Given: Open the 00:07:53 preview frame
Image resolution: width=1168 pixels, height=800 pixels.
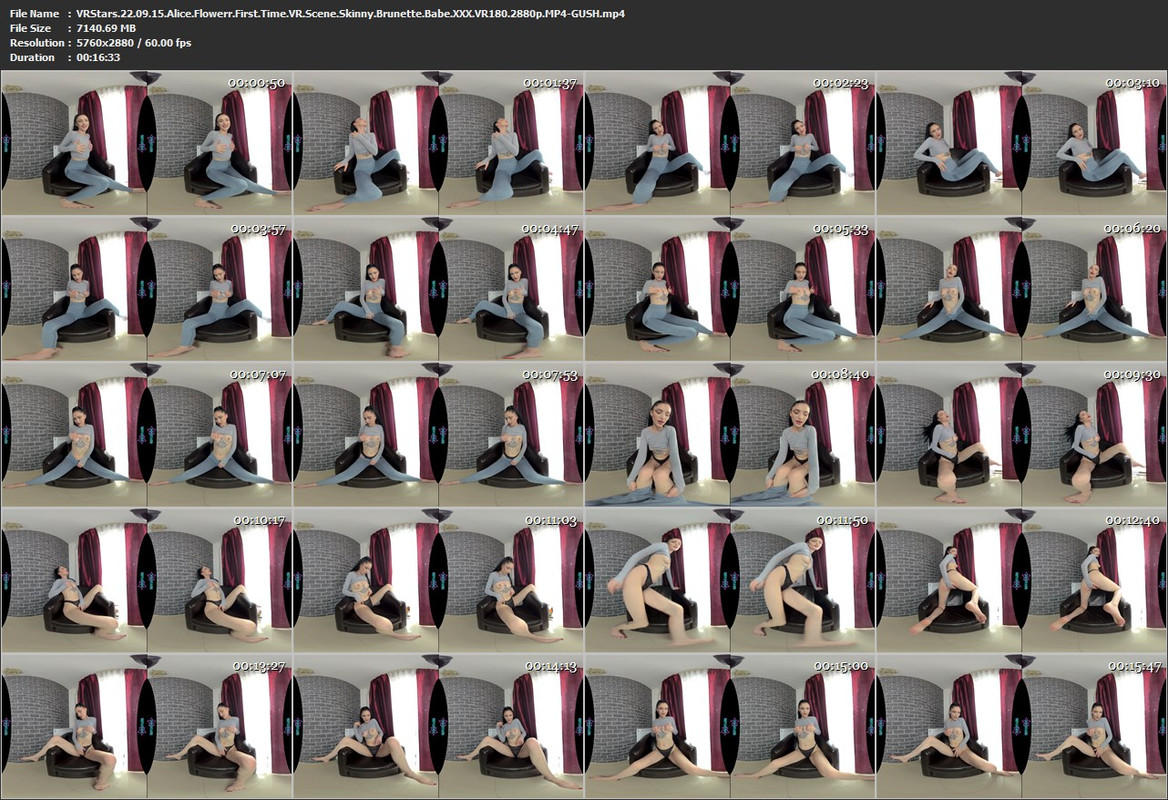Looking at the screenshot, I should point(439,435).
